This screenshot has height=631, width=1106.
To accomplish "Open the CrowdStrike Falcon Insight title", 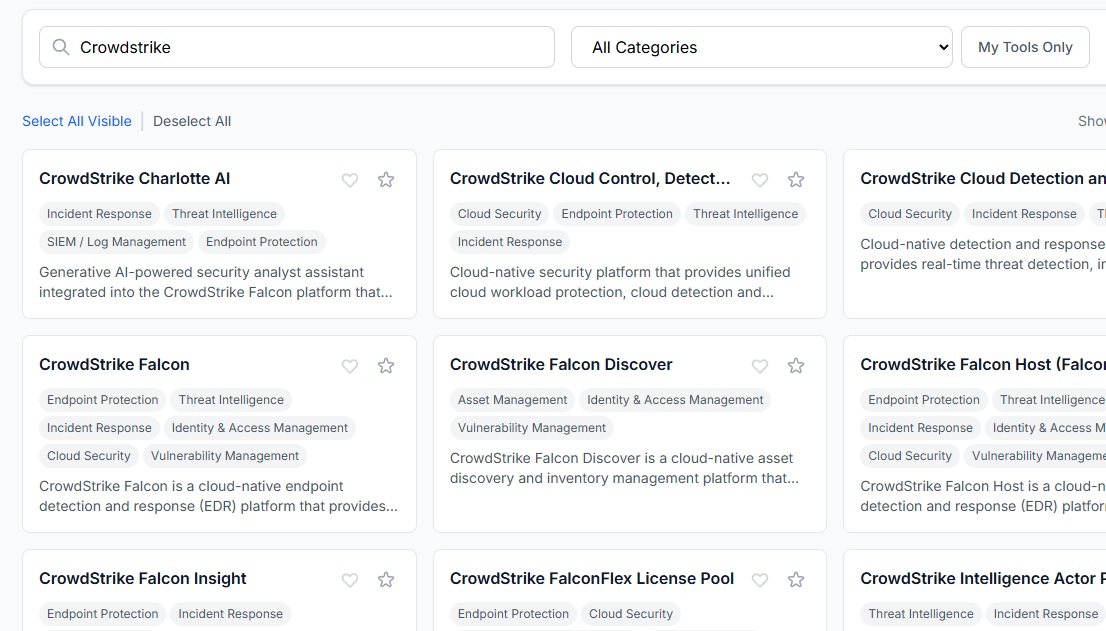I will point(142,578).
